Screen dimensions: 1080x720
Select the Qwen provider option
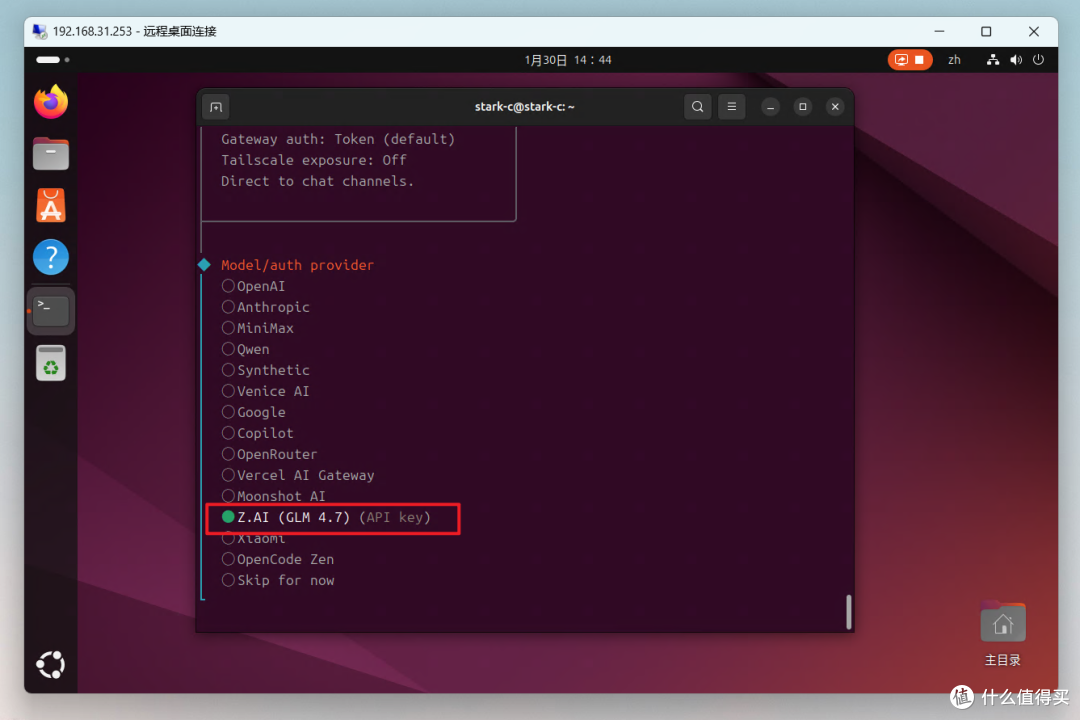click(245, 349)
